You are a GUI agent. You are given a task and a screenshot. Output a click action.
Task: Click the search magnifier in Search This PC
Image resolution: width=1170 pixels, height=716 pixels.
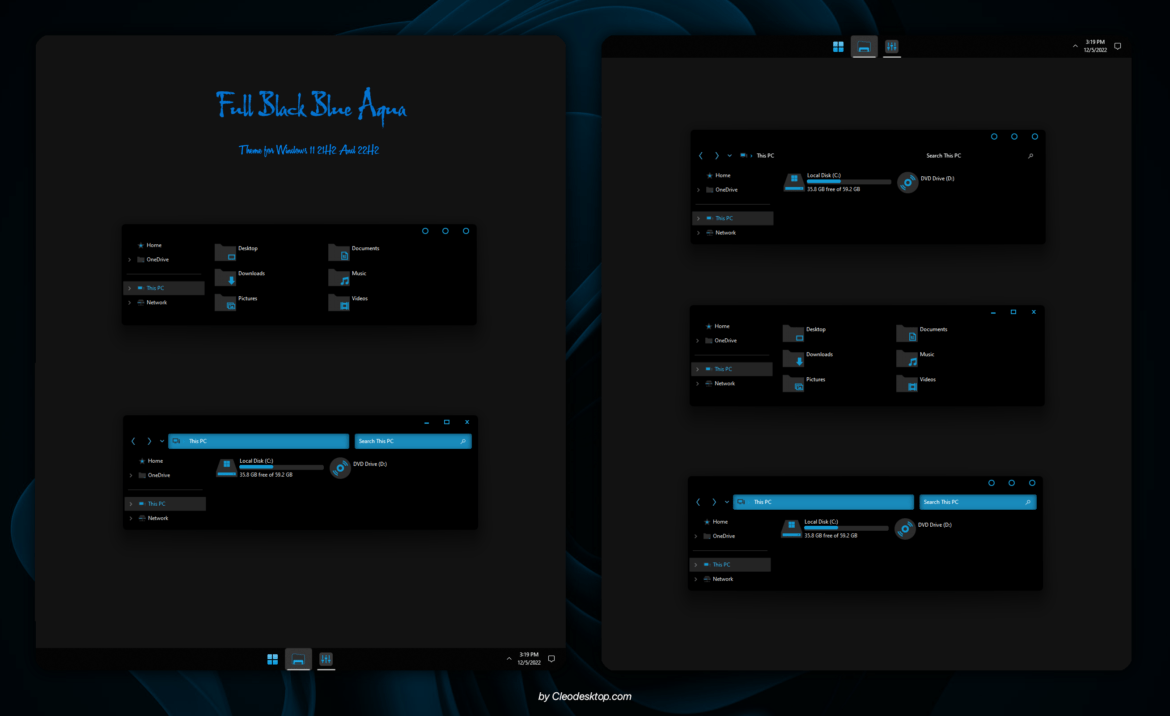[x=463, y=441]
